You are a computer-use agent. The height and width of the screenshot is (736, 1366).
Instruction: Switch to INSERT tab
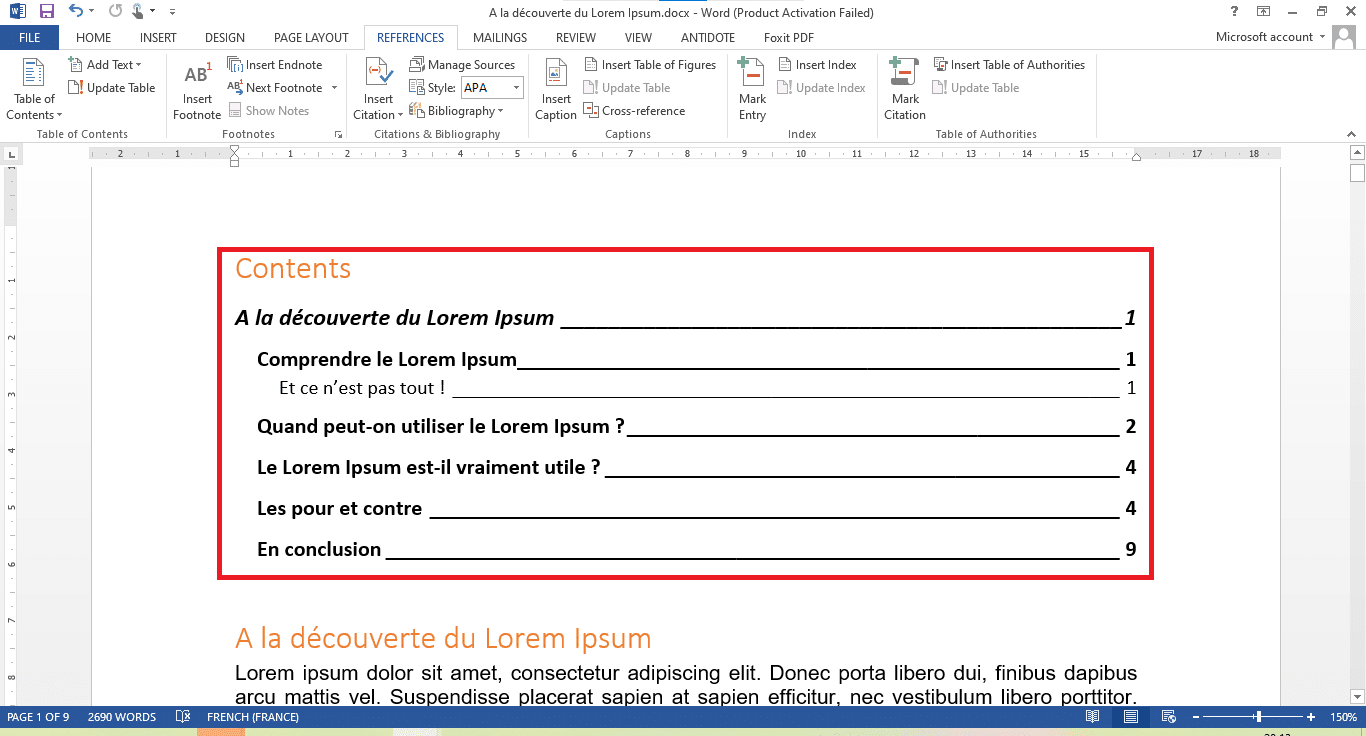pyautogui.click(x=158, y=38)
